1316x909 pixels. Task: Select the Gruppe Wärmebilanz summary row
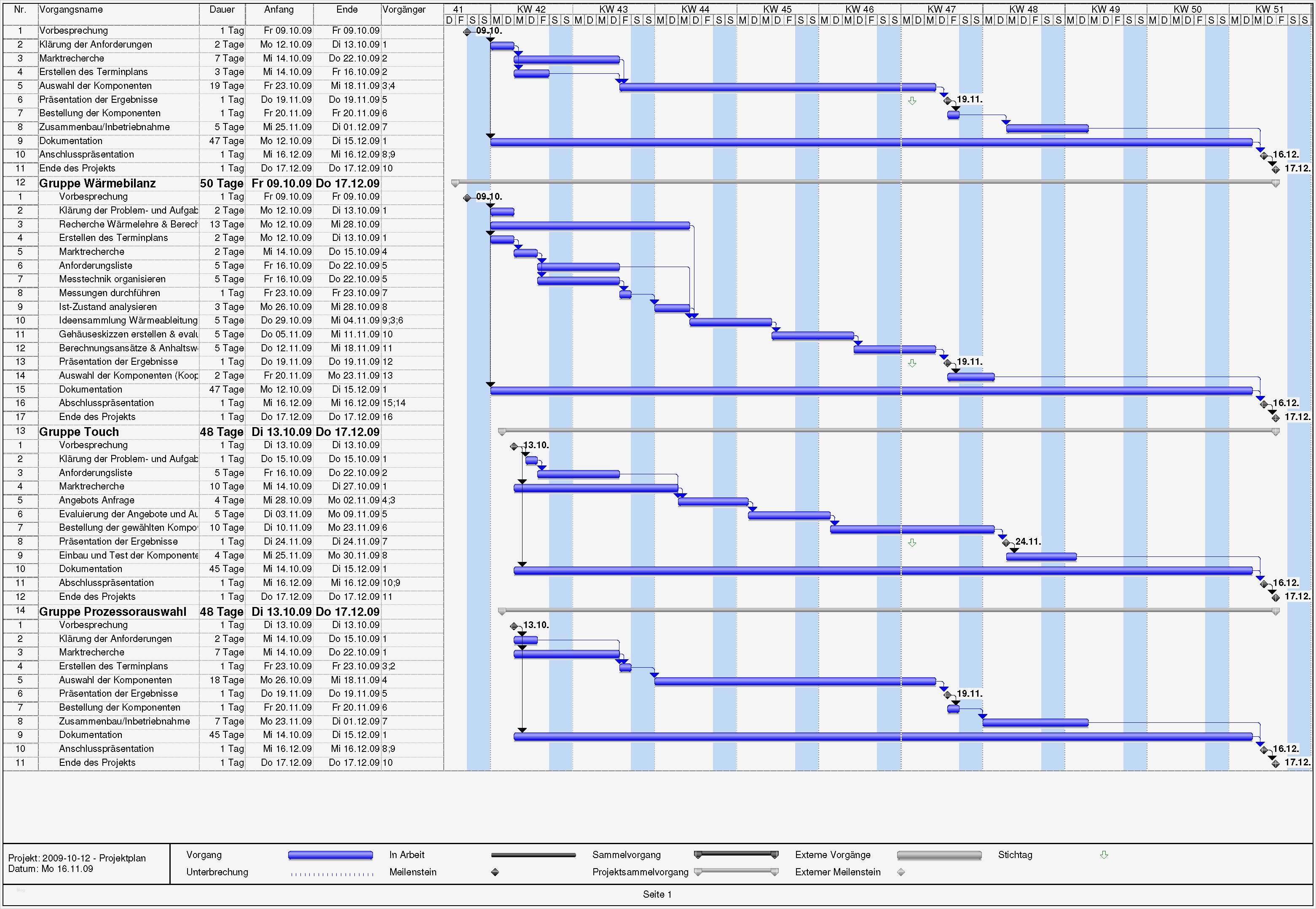[x=97, y=183]
